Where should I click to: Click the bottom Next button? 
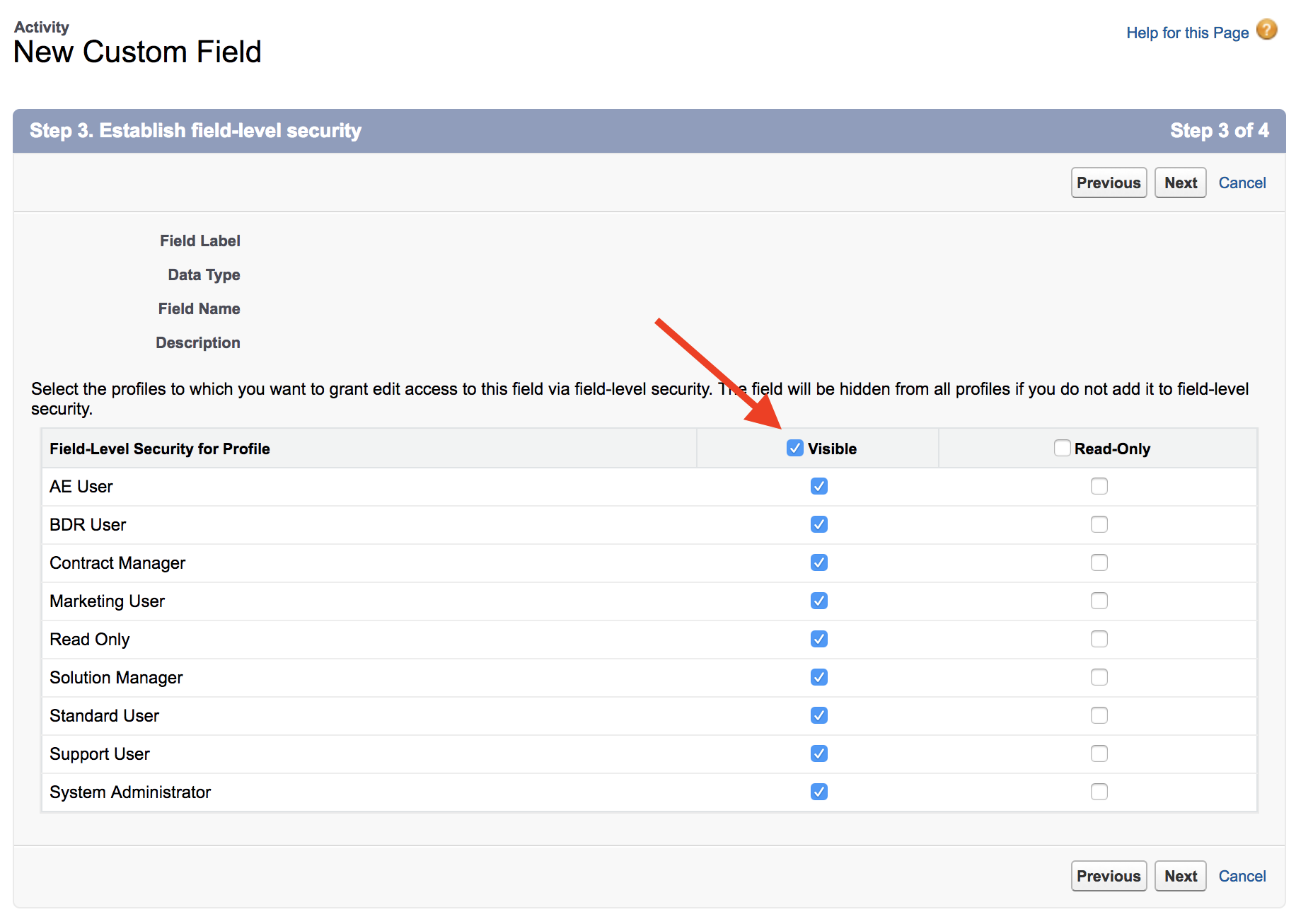pyautogui.click(x=1180, y=876)
